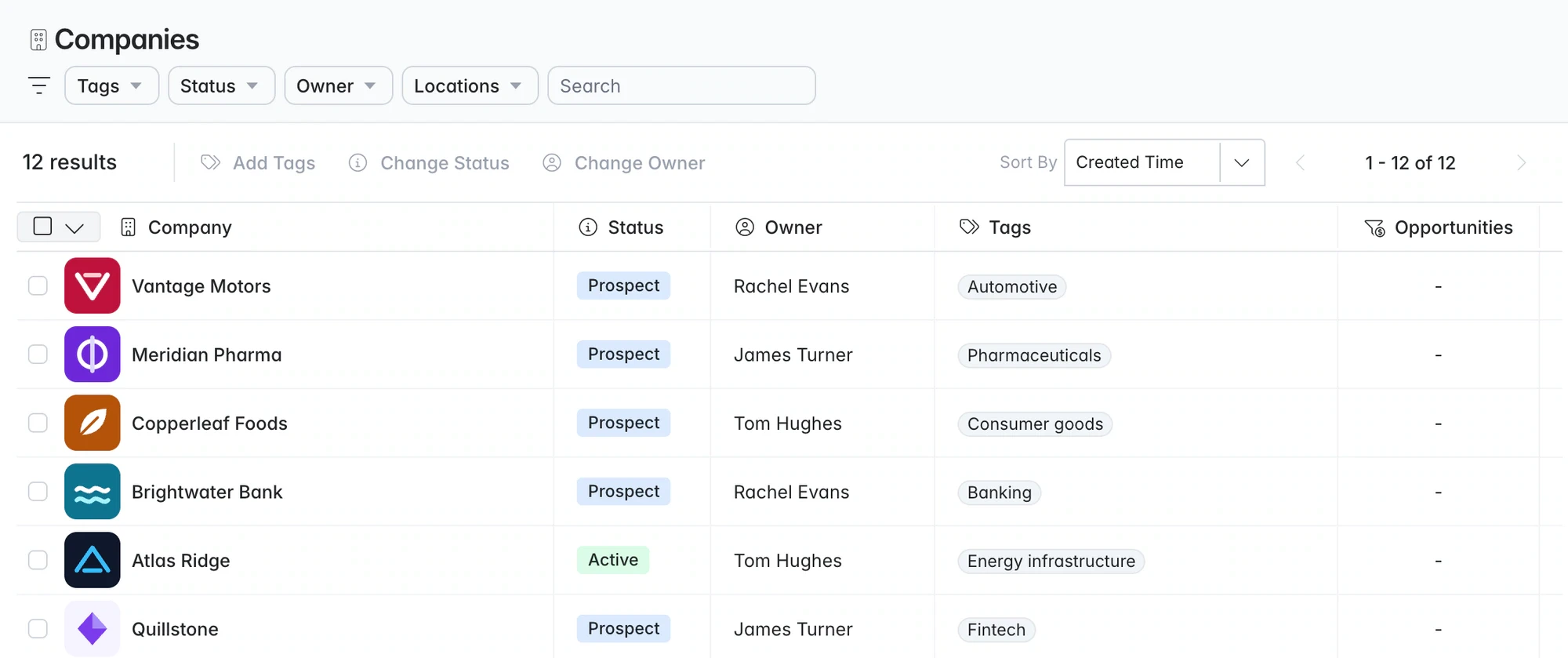Click the Quillstone diamond logo
Screen dimensions: 1568x658
93,629
